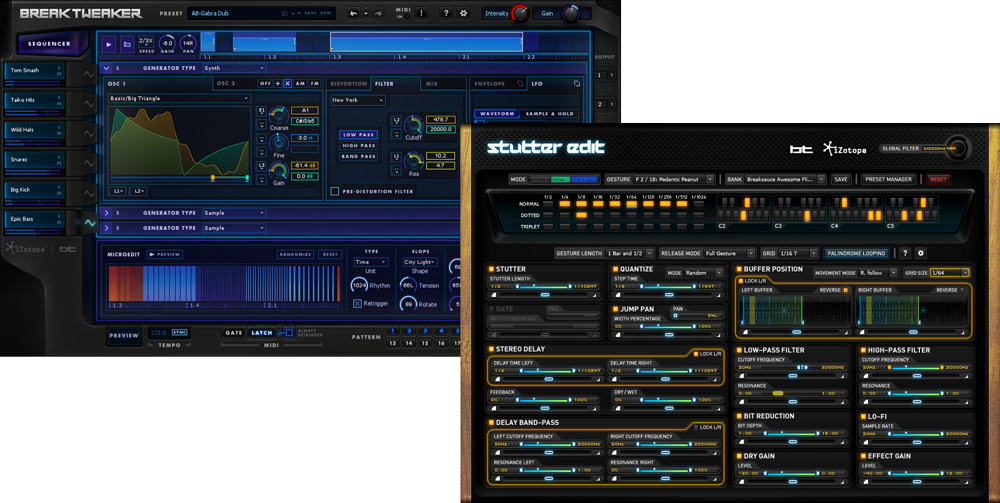Image resolution: width=1000 pixels, height=503 pixels.
Task: Click the waveform icon beside Taiko Hits track
Action: [89, 105]
